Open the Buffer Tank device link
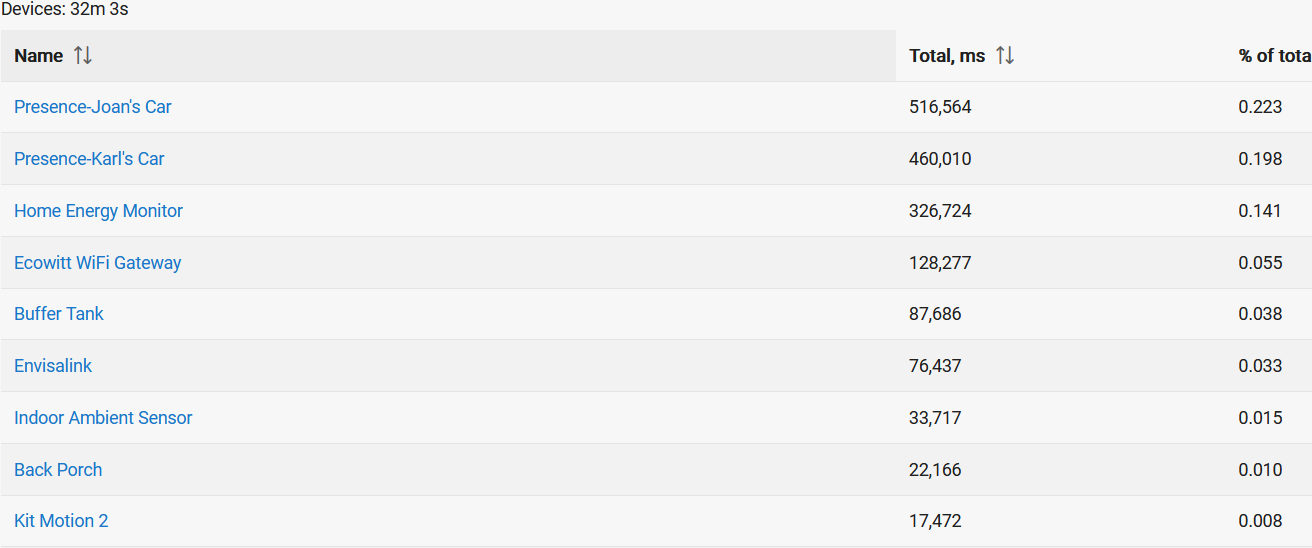The width and height of the screenshot is (1312, 548). pos(59,314)
